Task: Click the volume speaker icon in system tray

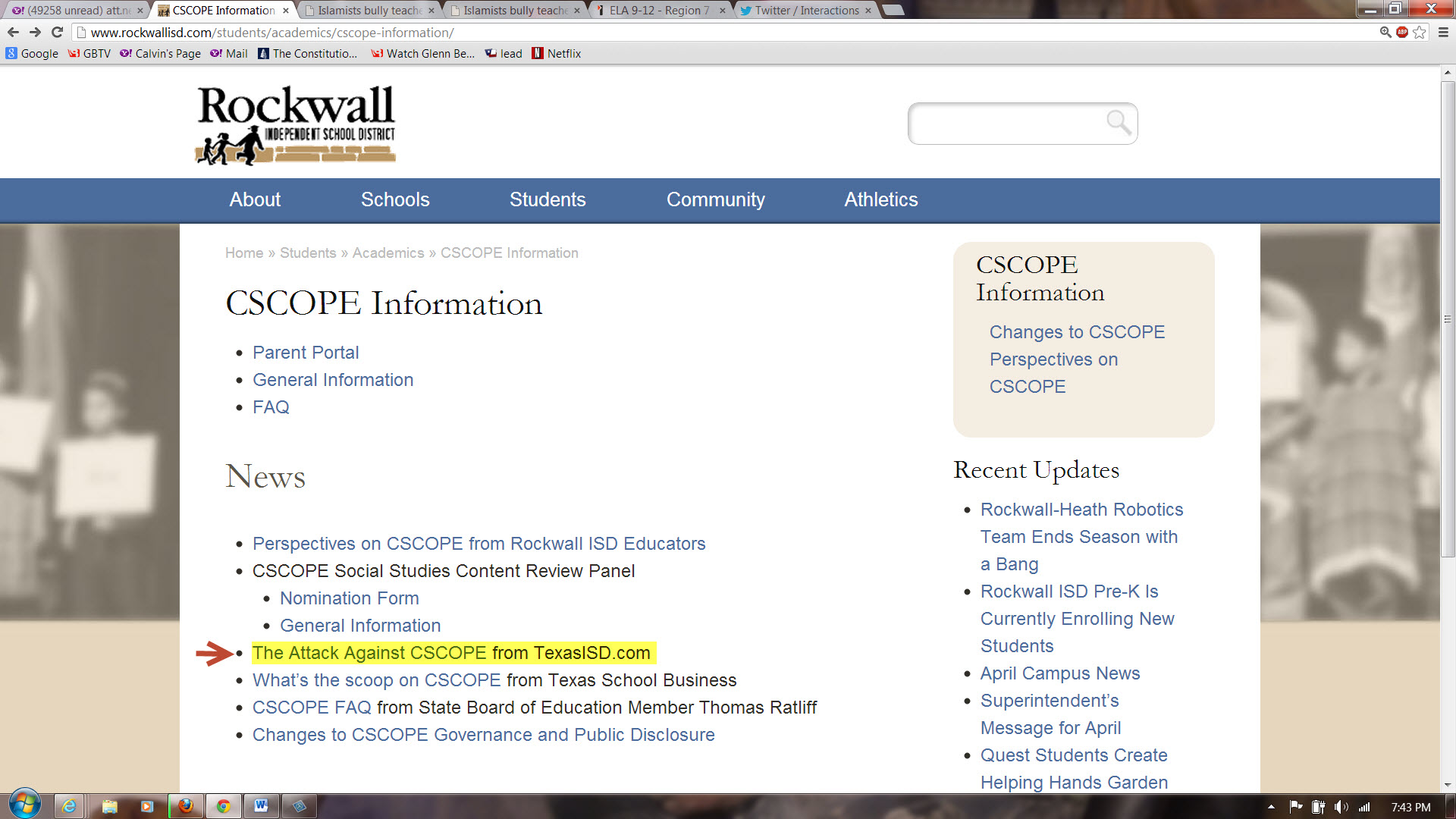Action: coord(1341,807)
